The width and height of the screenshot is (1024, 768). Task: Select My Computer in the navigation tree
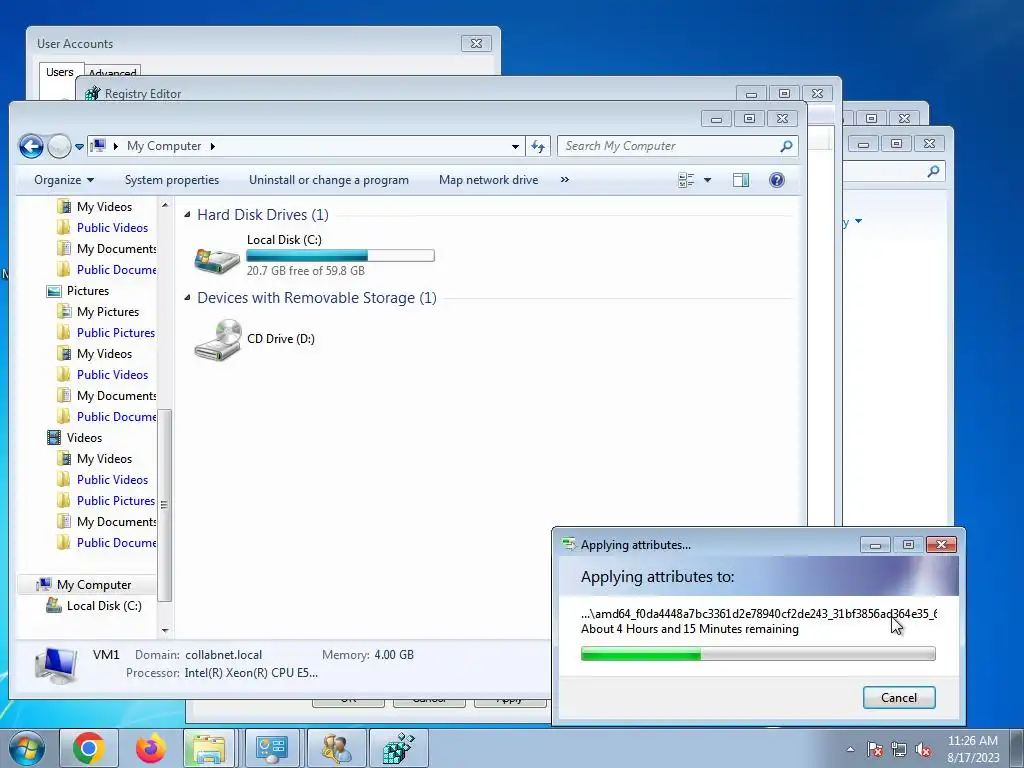click(x=94, y=585)
